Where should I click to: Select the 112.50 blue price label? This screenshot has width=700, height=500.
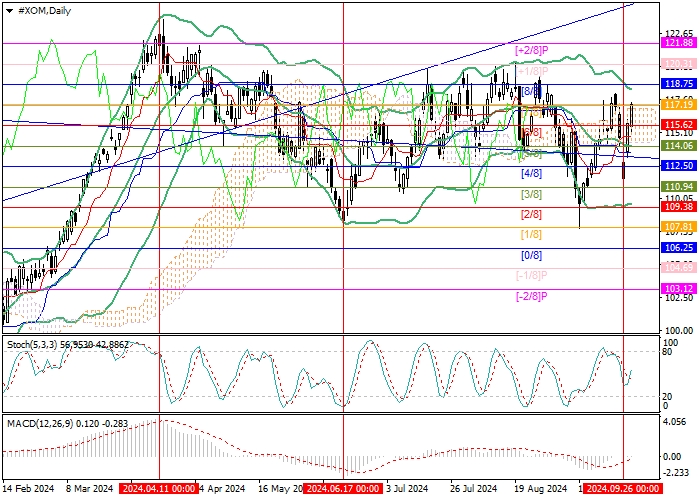[x=679, y=166]
